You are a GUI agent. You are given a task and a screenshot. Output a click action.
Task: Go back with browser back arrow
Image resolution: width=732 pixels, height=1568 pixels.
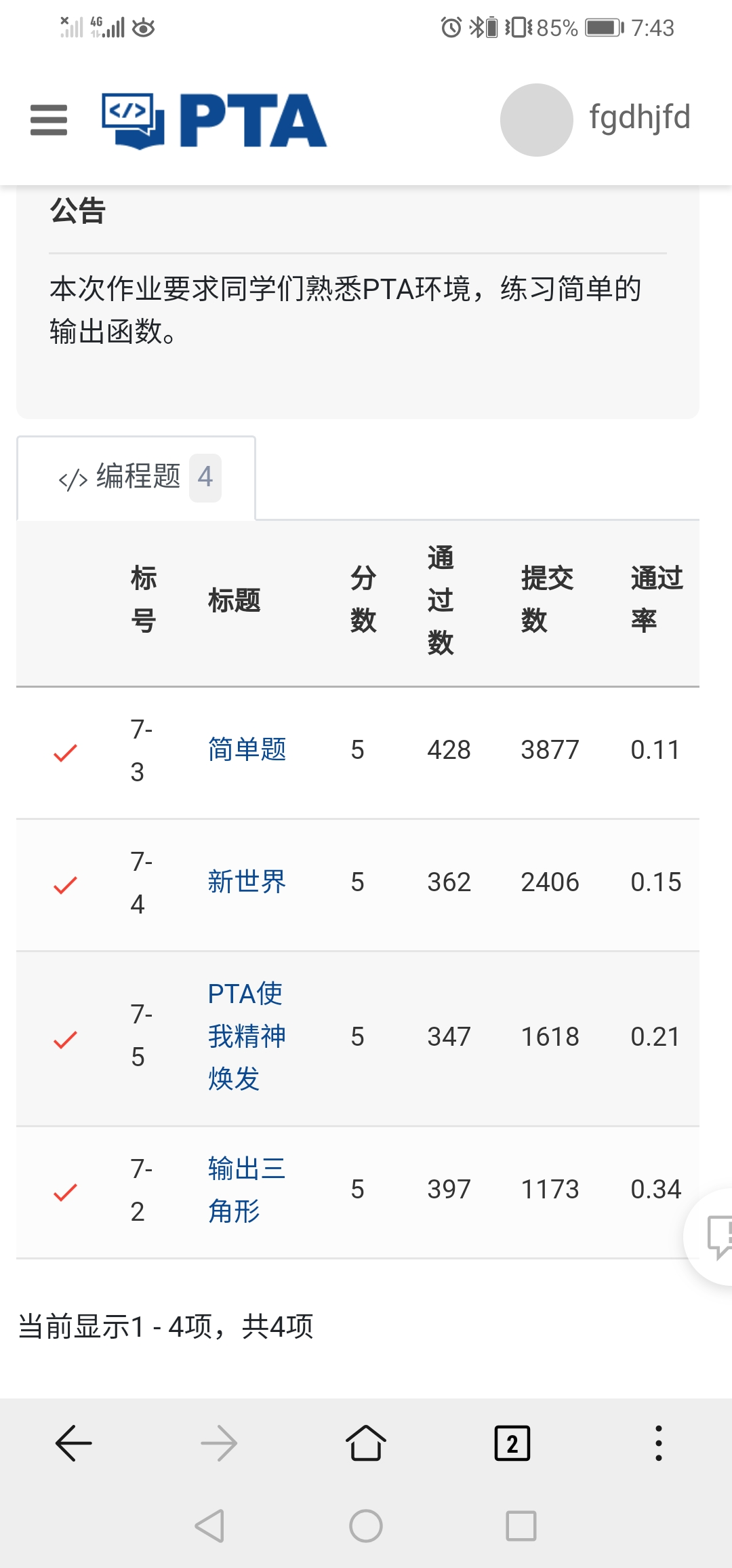(x=73, y=1443)
